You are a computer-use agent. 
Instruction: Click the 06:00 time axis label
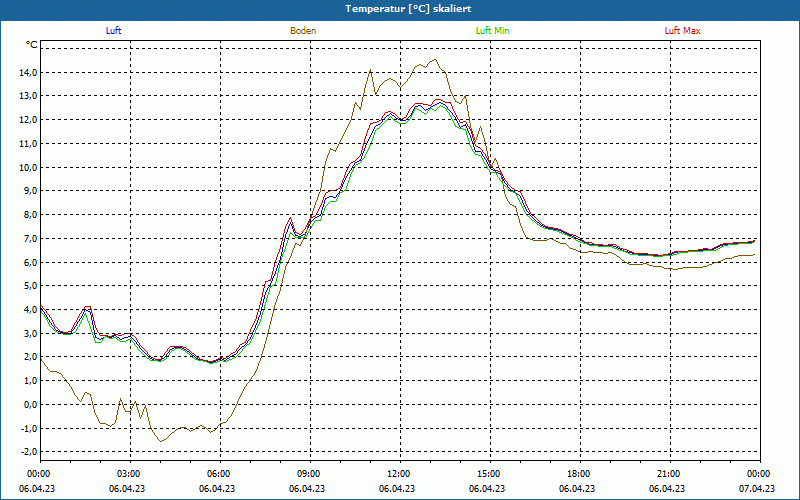[x=217, y=474]
